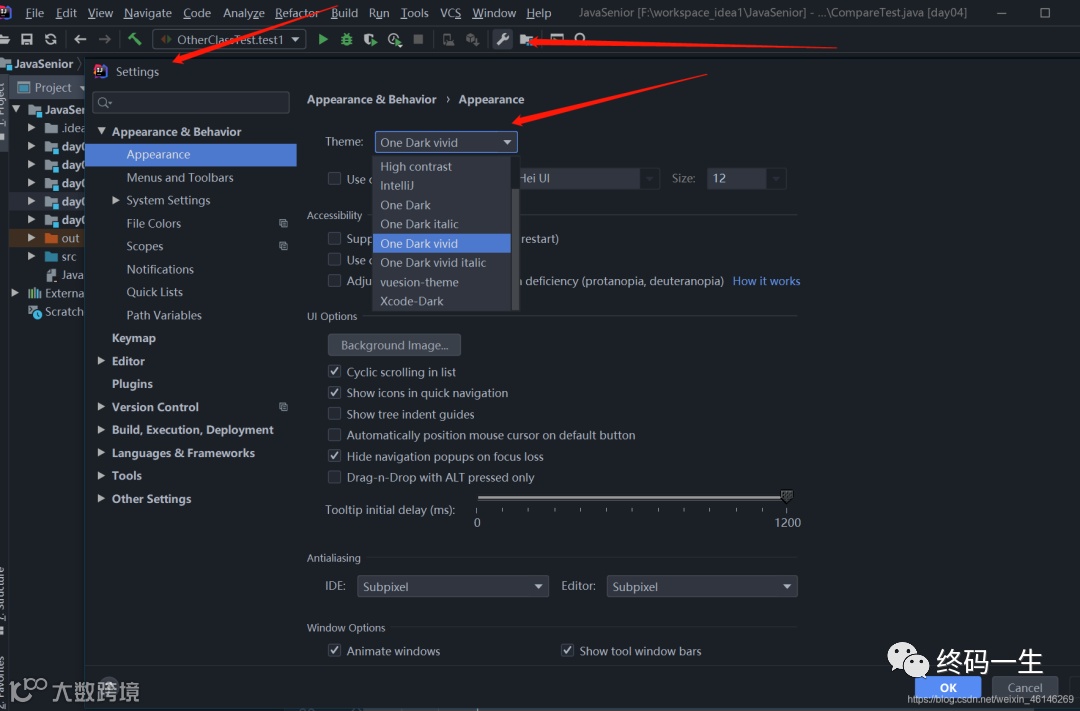
Task: Enable Automatically position mouse cursor checkbox
Action: coord(335,435)
